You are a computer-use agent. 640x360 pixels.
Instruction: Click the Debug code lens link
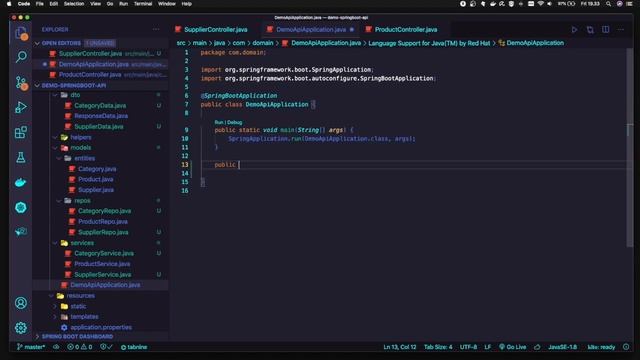pyautogui.click(x=235, y=122)
